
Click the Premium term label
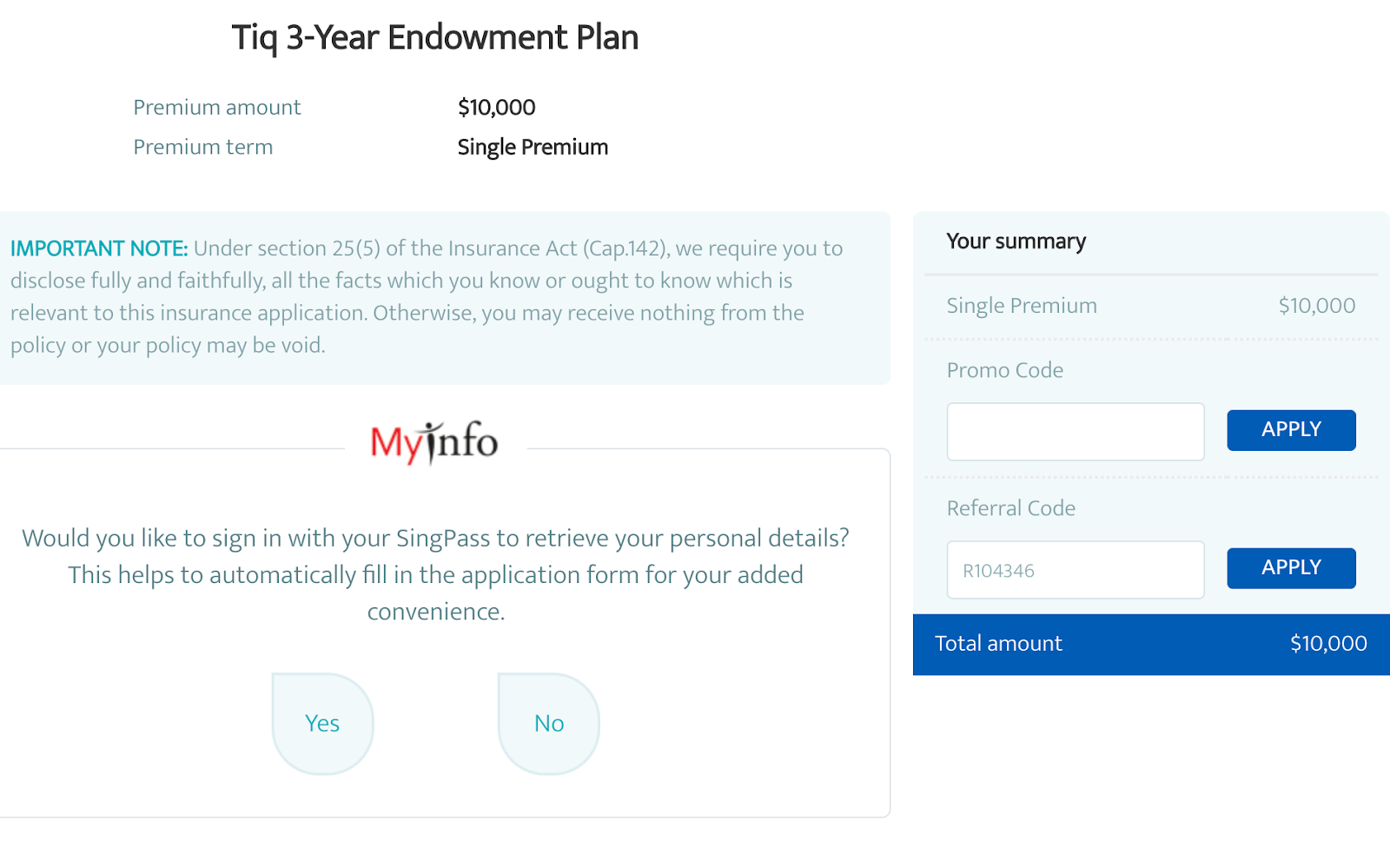[x=203, y=148]
